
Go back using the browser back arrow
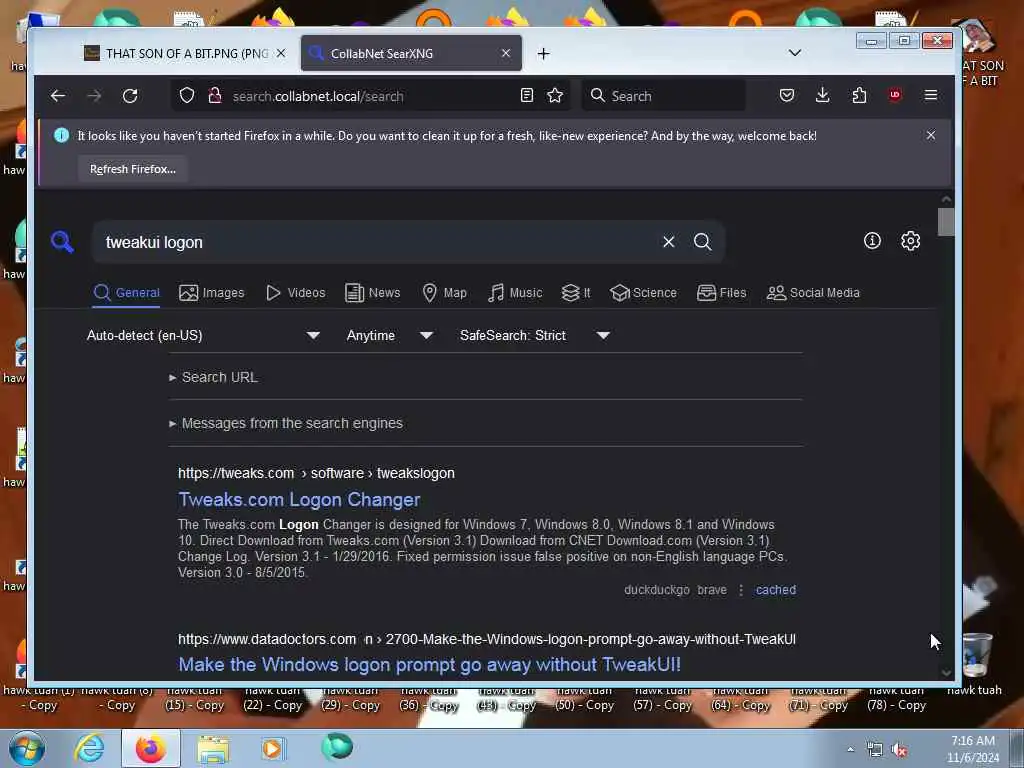[57, 96]
